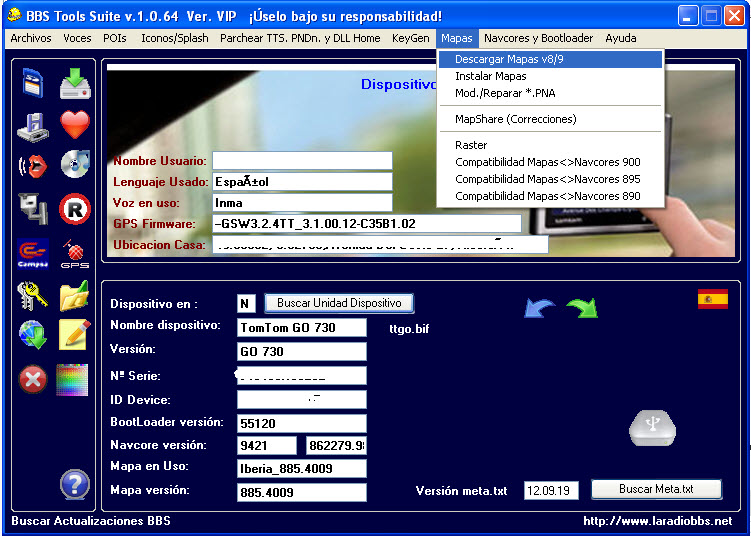Click the Ubicacion Casa field

[x=380, y=245]
